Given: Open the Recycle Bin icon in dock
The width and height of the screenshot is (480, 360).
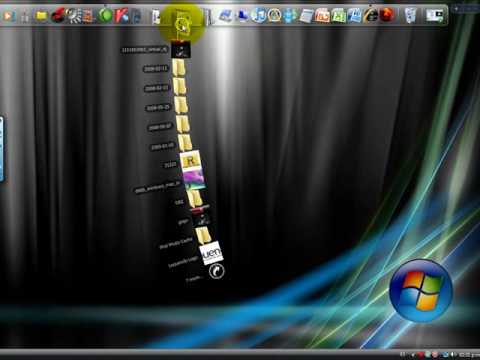Looking at the screenshot, I should point(411,16).
